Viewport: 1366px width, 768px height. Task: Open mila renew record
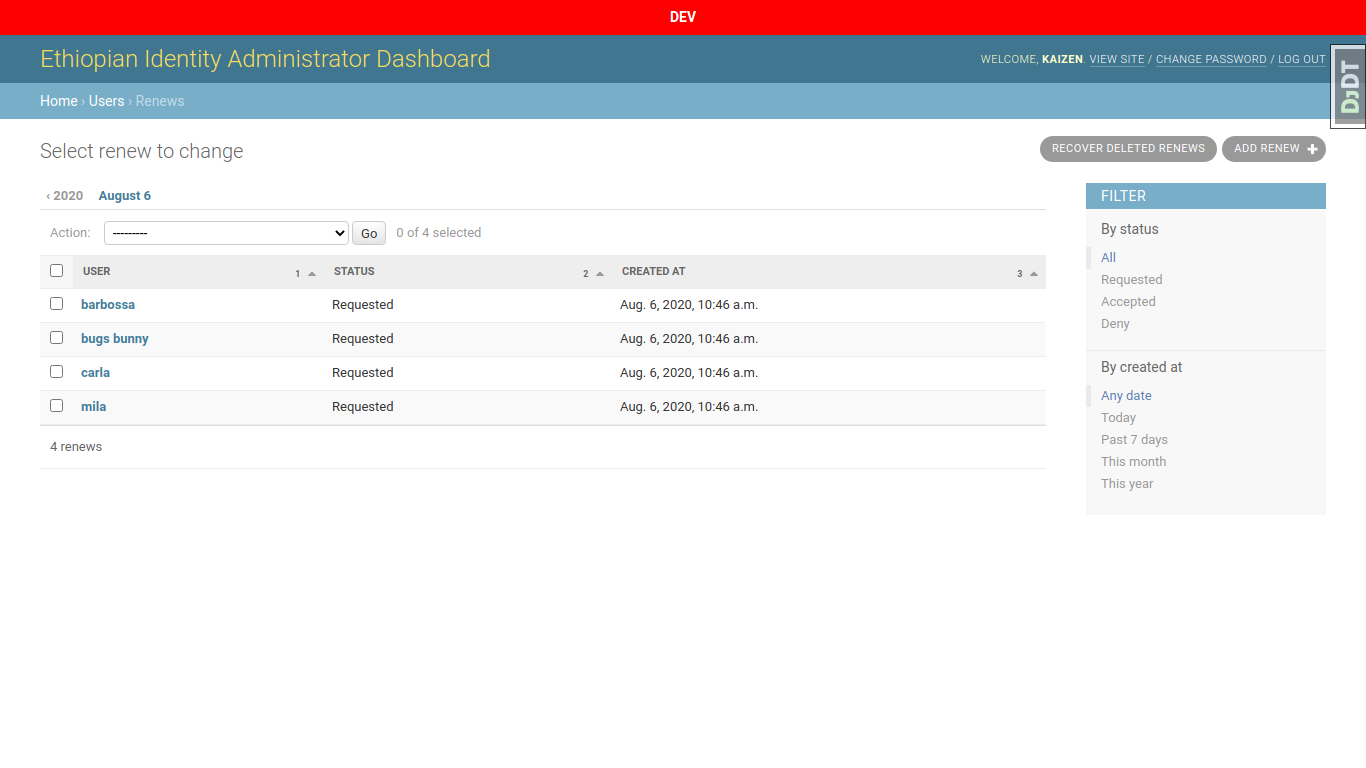point(93,407)
